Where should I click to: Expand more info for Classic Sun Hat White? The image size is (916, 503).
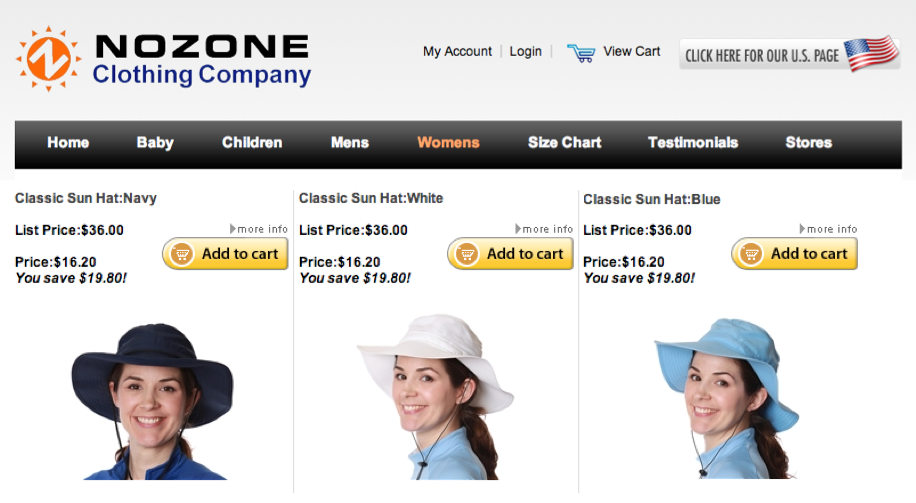[x=544, y=229]
